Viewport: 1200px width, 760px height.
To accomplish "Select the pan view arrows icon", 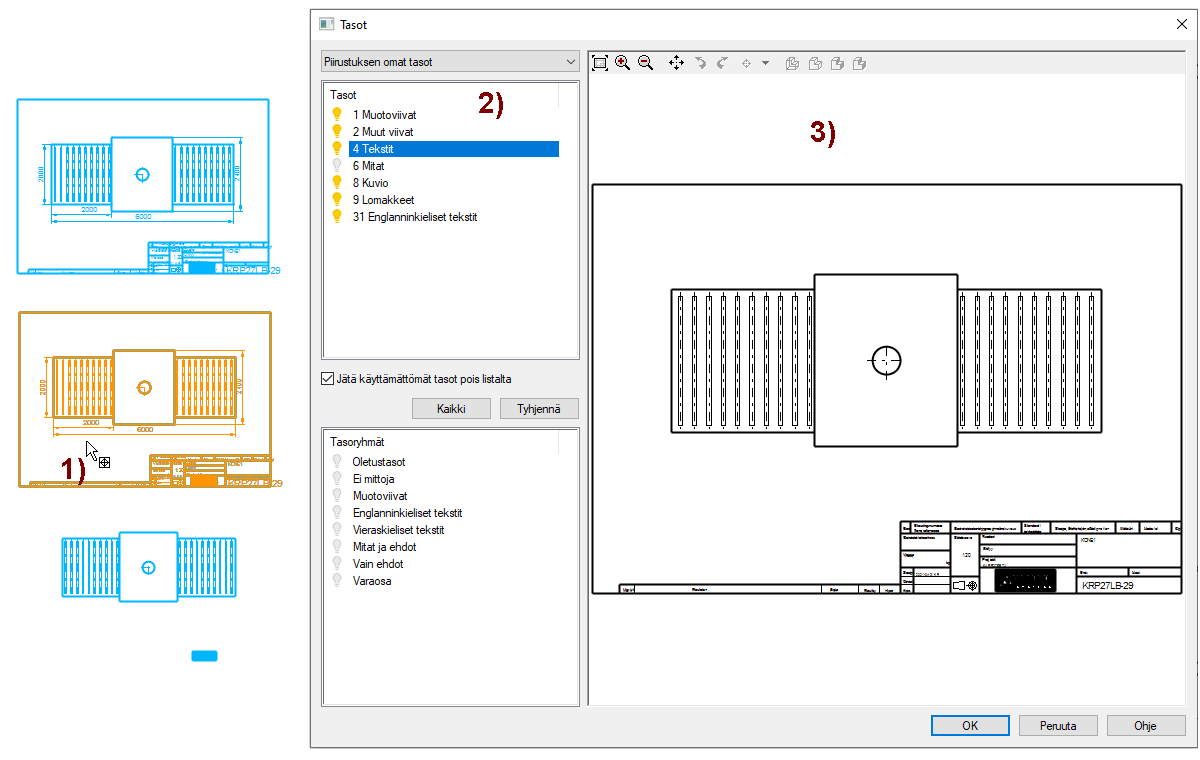I will tap(676, 63).
